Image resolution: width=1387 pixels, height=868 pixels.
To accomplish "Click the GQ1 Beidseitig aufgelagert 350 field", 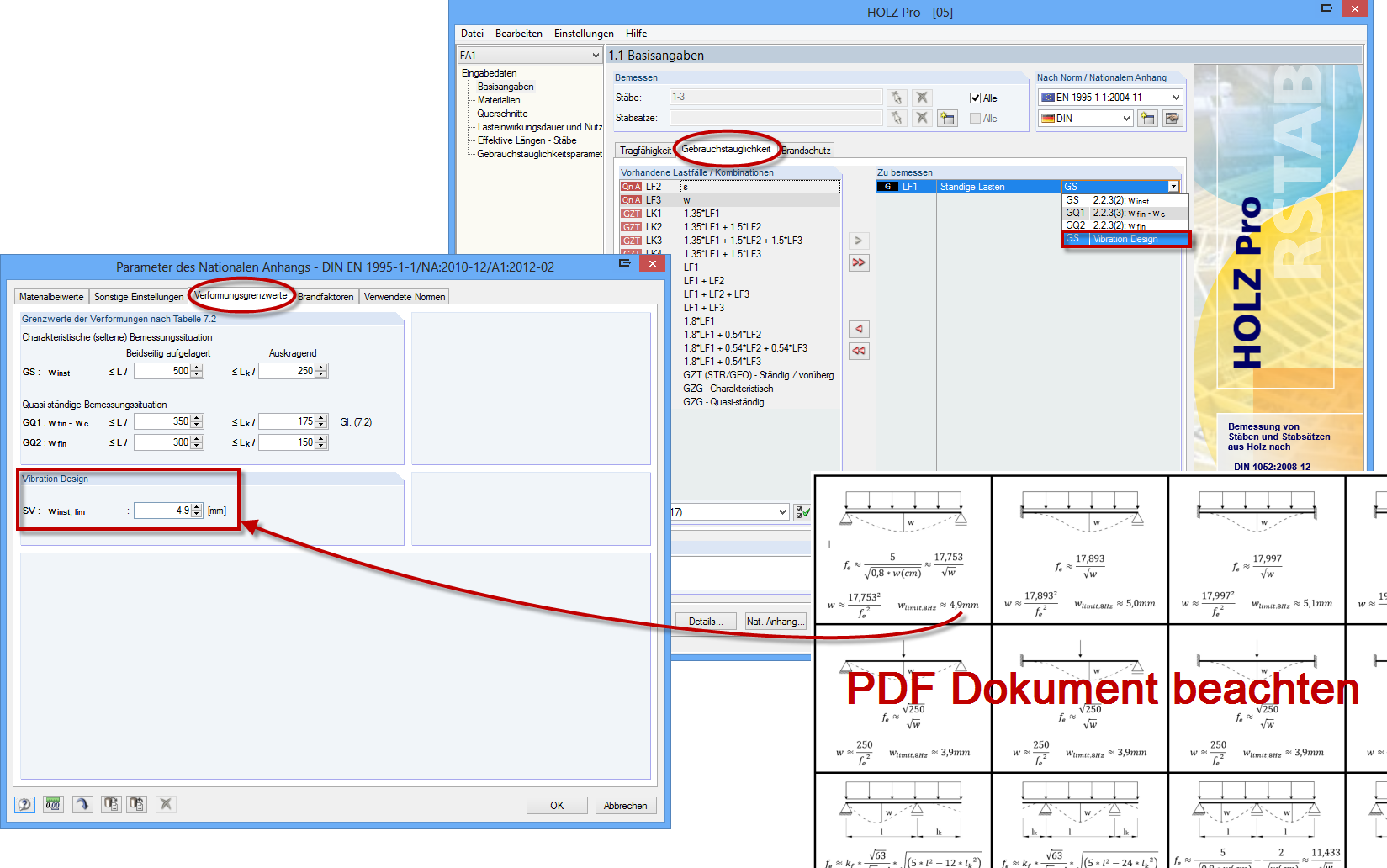I will (162, 421).
